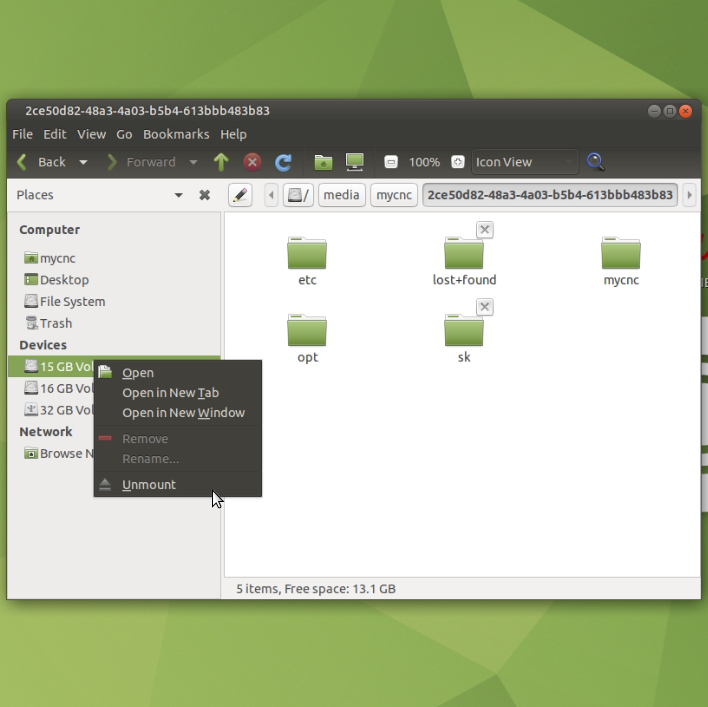Click the blue Reload icon in toolbar
Screen dimensions: 708x707
pyautogui.click(x=283, y=162)
